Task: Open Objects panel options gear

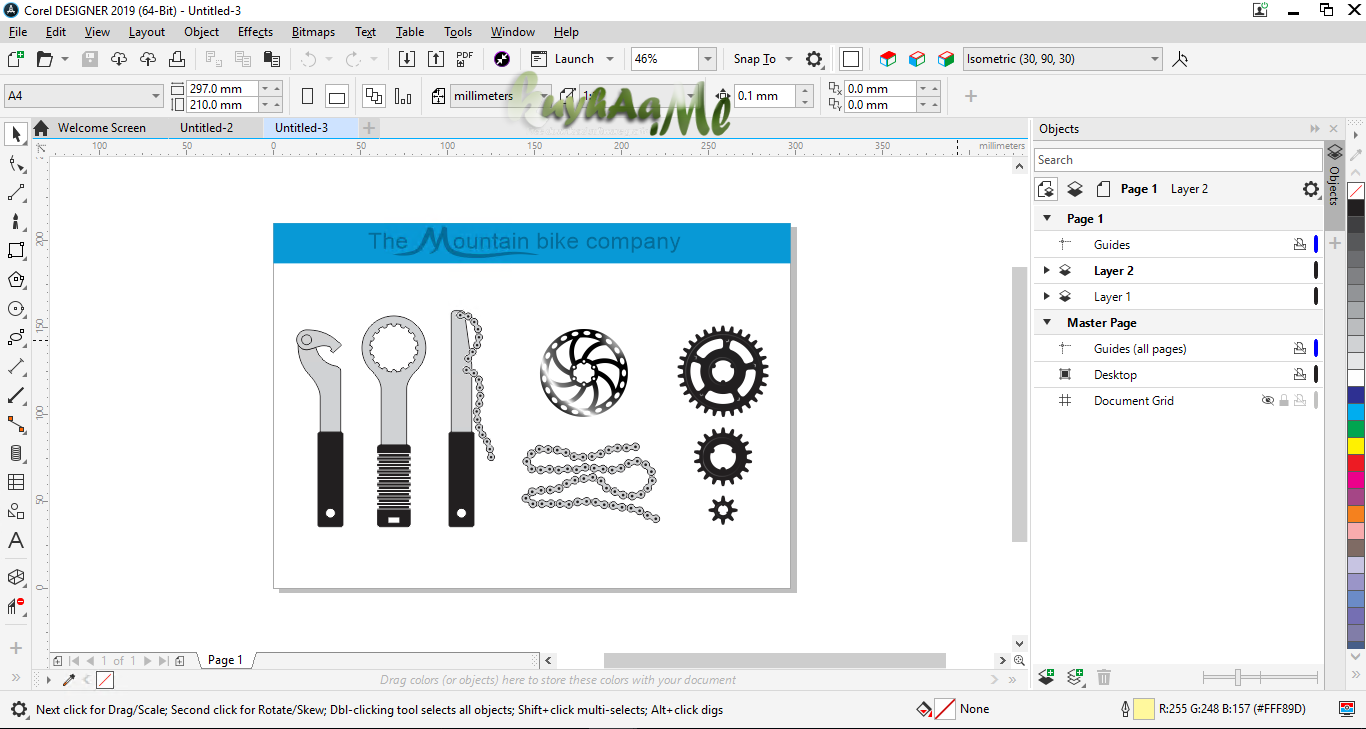Action: [x=1311, y=189]
